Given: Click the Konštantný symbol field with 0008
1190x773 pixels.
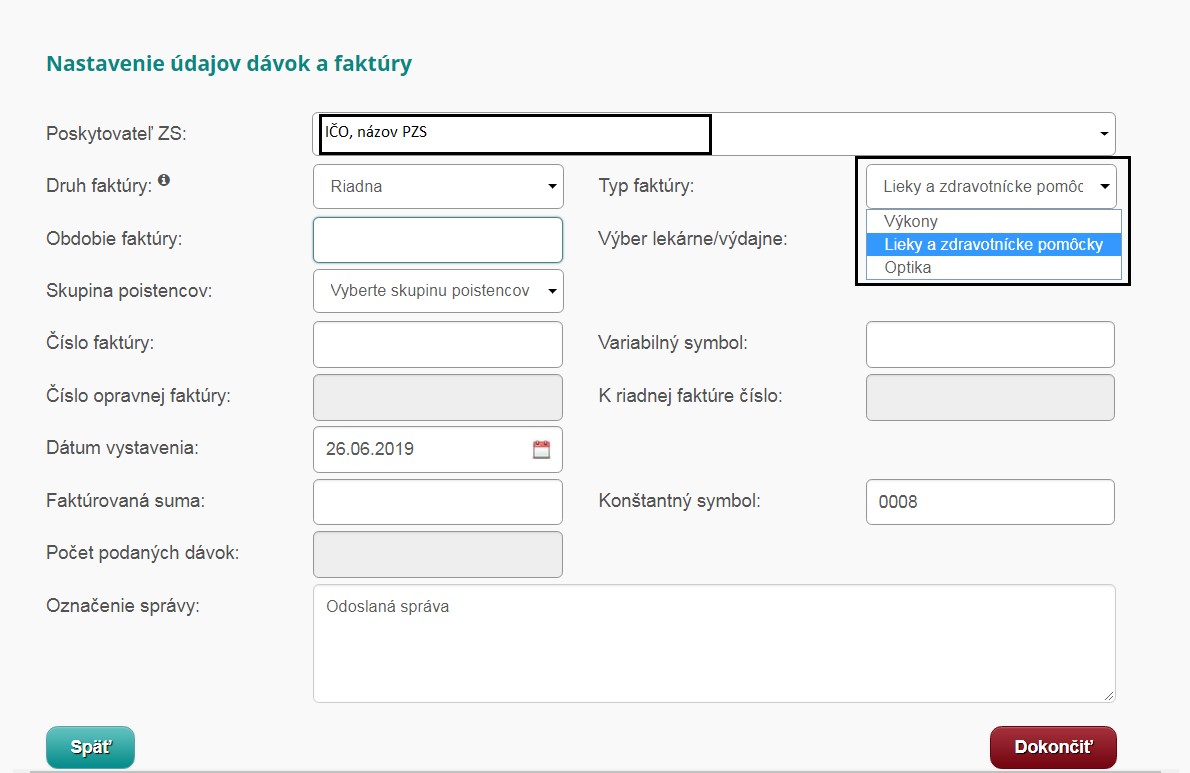Looking at the screenshot, I should pyautogui.click(x=990, y=502).
